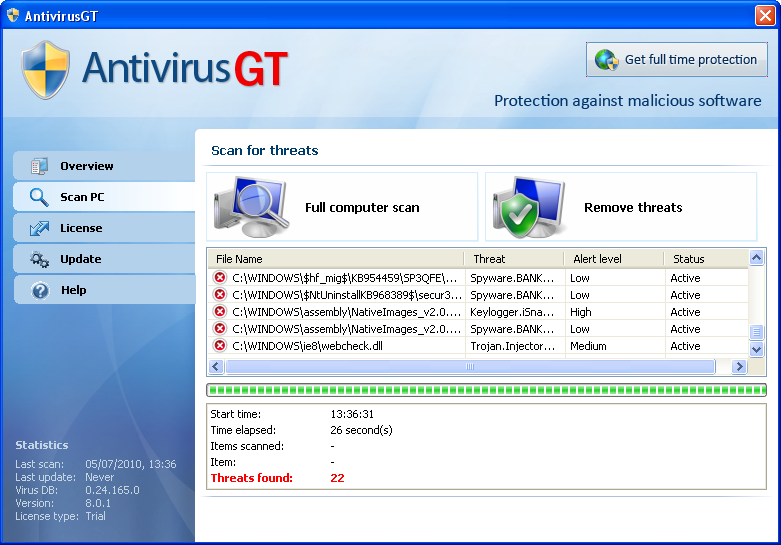Sort by Status column header
Image resolution: width=781 pixels, height=545 pixels.
(706, 259)
